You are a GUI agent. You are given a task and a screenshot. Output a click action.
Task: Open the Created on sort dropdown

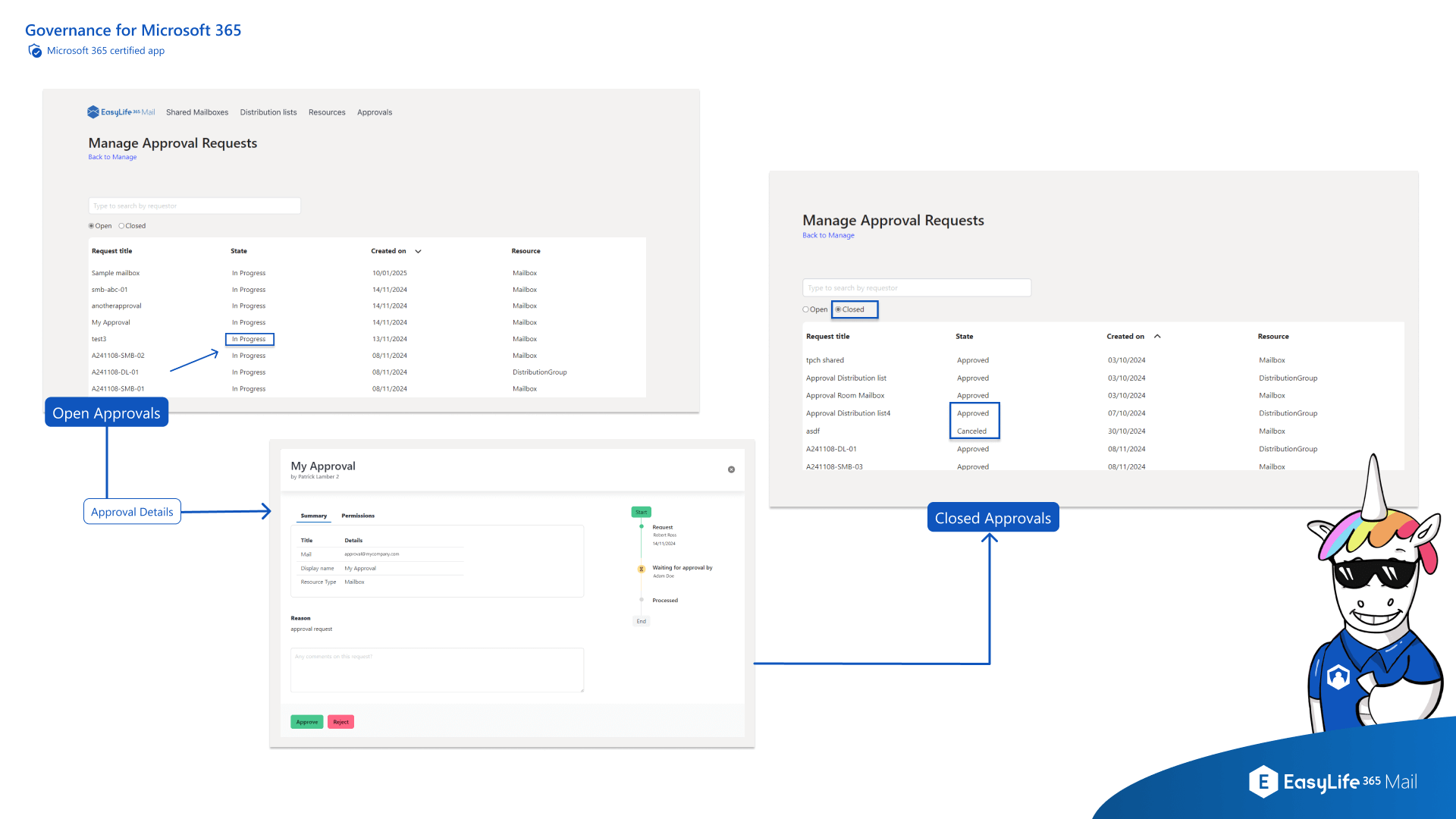coord(419,251)
